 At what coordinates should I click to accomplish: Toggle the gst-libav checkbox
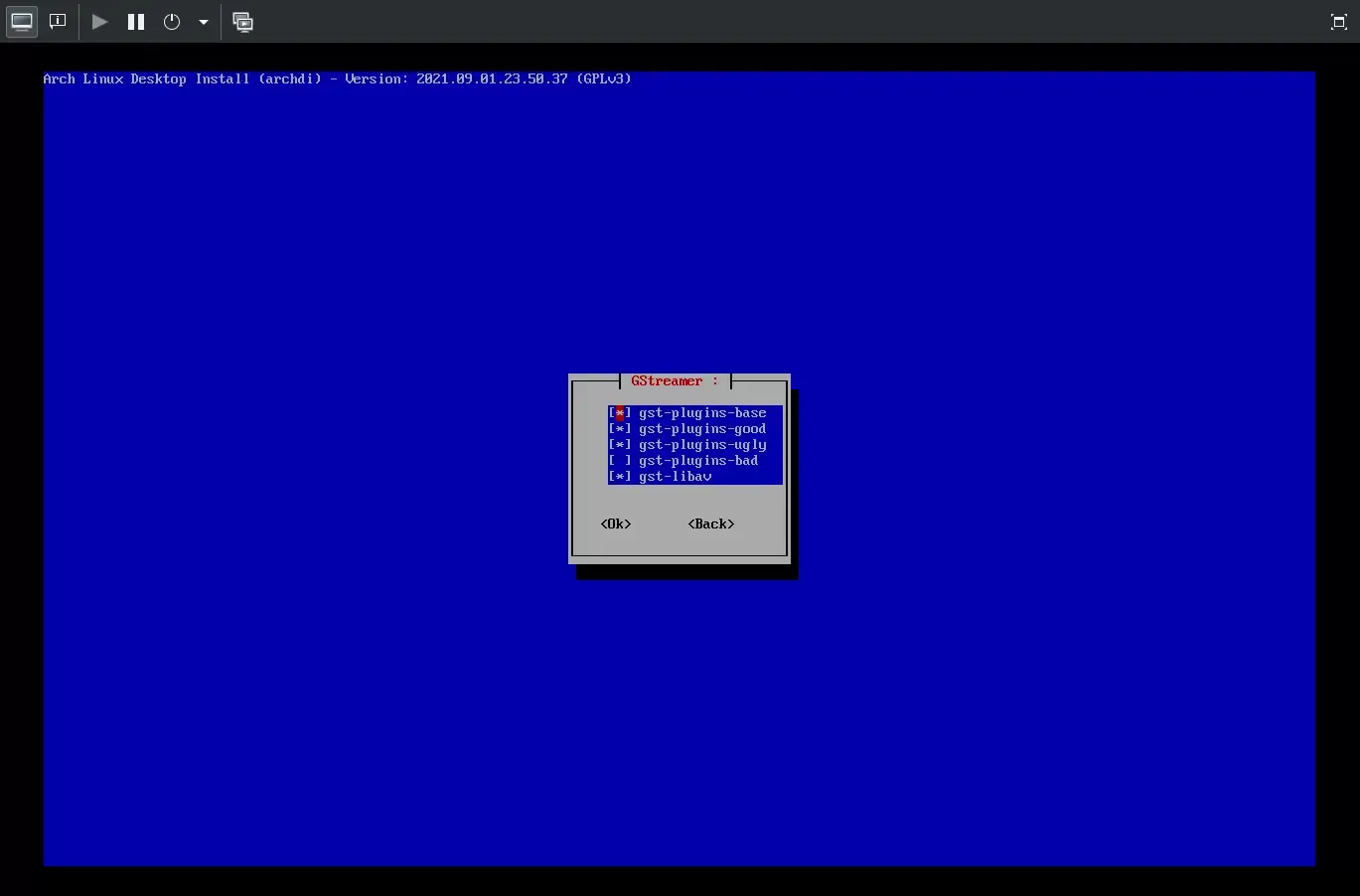pos(620,477)
